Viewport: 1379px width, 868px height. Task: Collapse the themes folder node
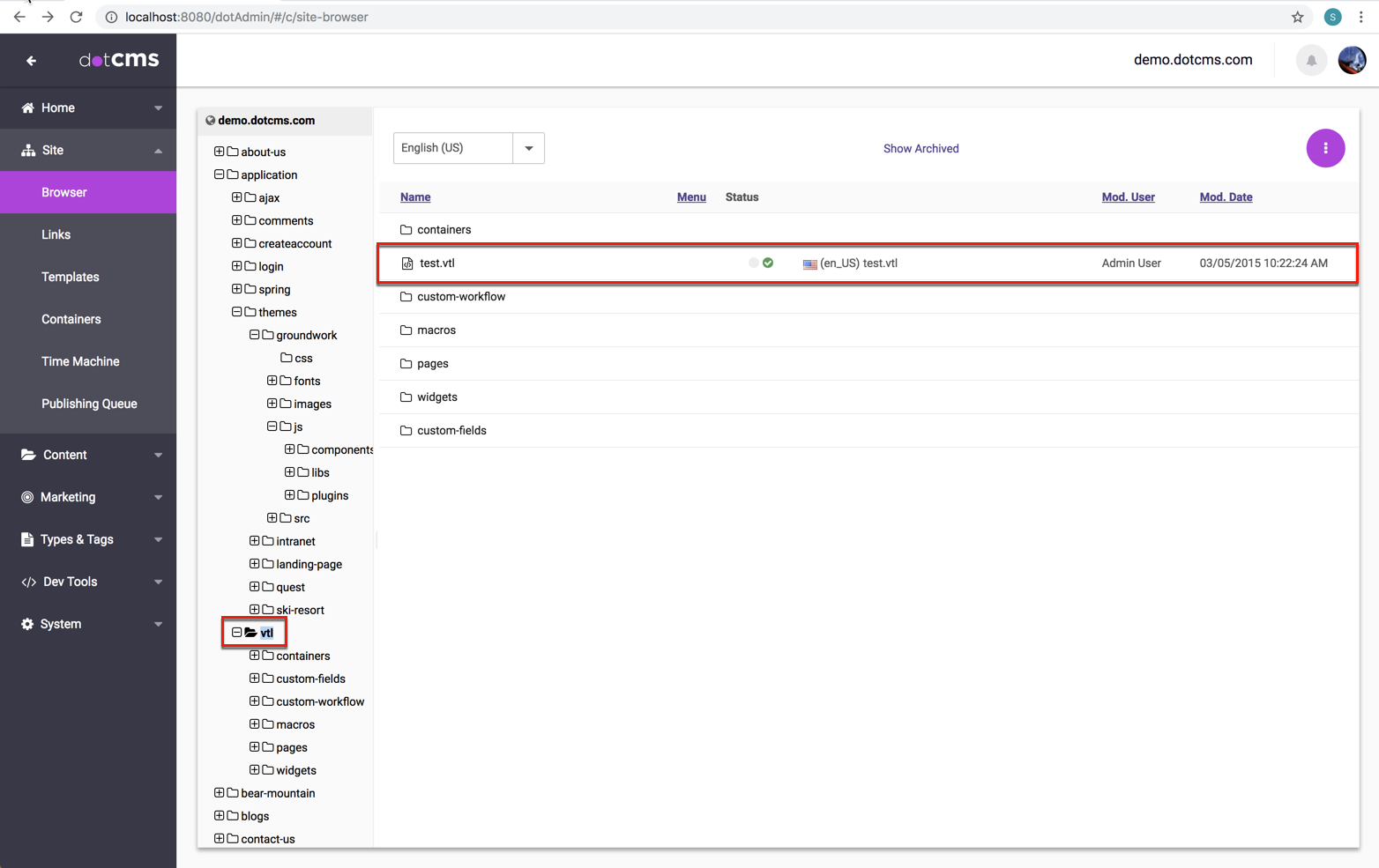[x=236, y=312]
